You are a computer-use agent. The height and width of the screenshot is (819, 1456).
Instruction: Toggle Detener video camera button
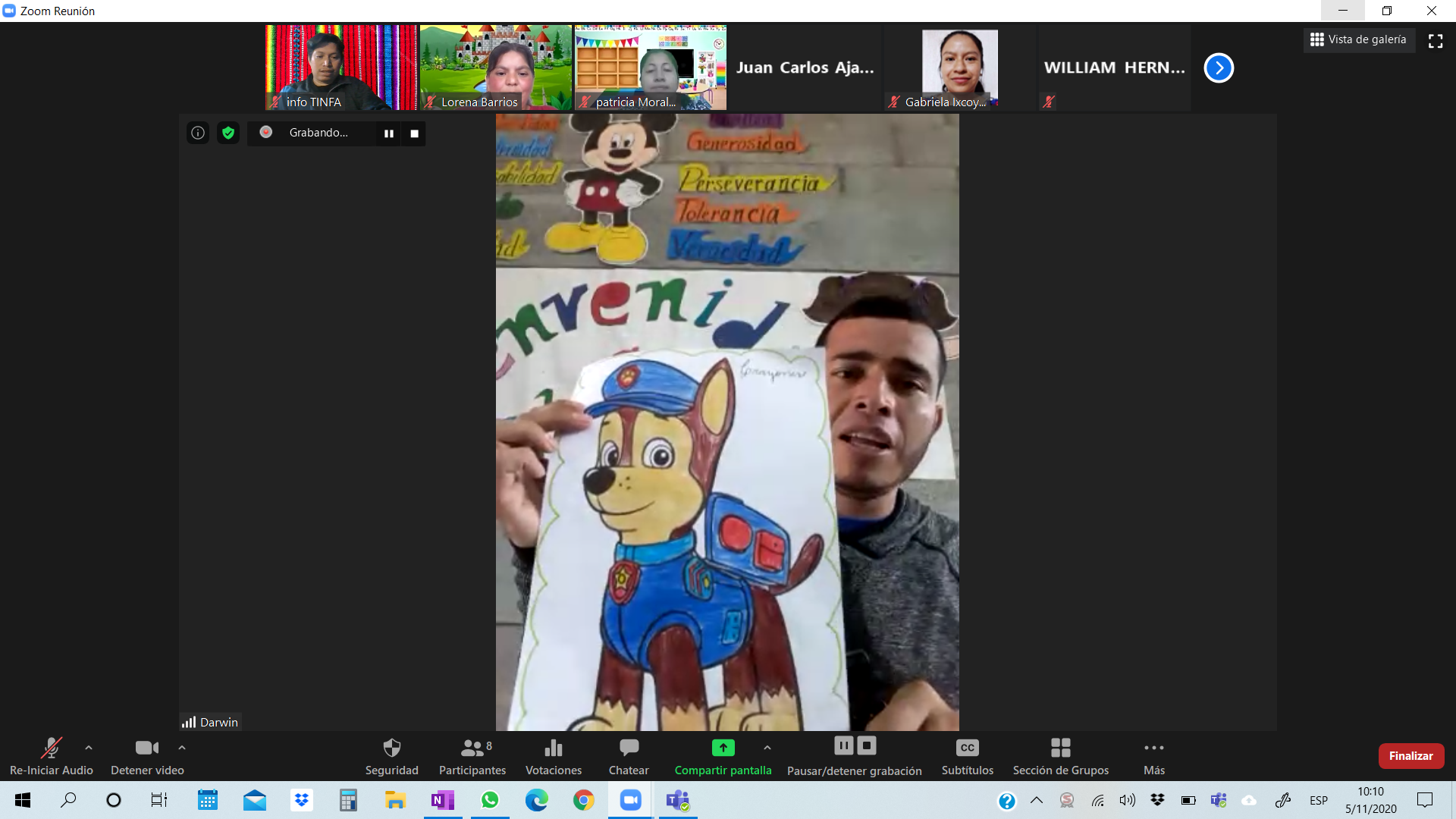(x=146, y=748)
